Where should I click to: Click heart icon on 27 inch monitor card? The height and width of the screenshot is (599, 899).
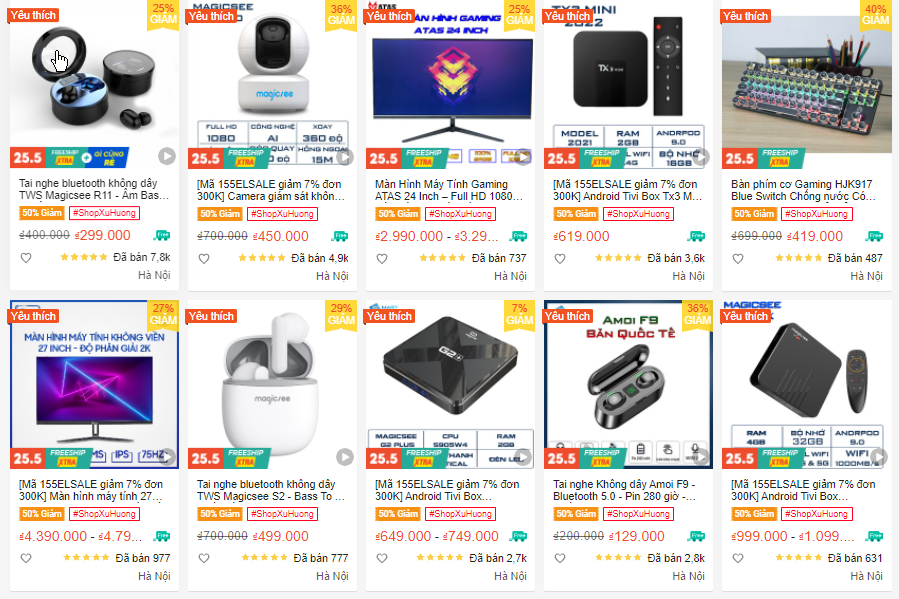tap(26, 558)
